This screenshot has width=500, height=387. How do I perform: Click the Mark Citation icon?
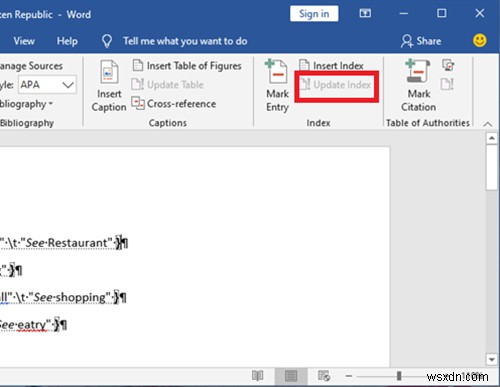[x=418, y=71]
